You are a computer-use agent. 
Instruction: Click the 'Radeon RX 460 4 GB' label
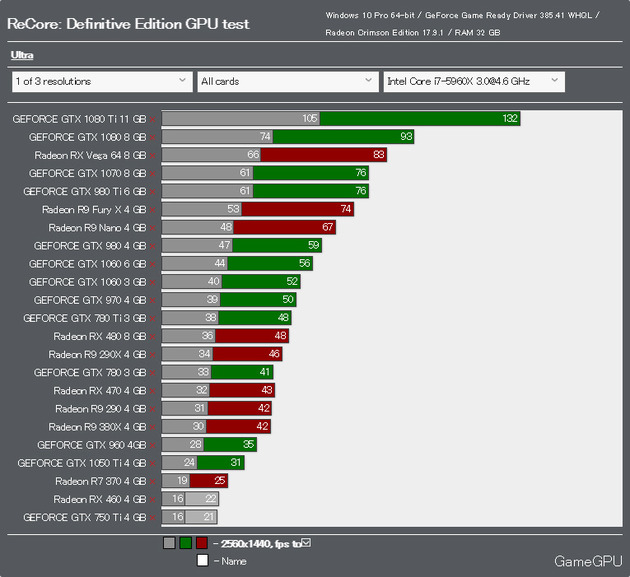(x=100, y=499)
